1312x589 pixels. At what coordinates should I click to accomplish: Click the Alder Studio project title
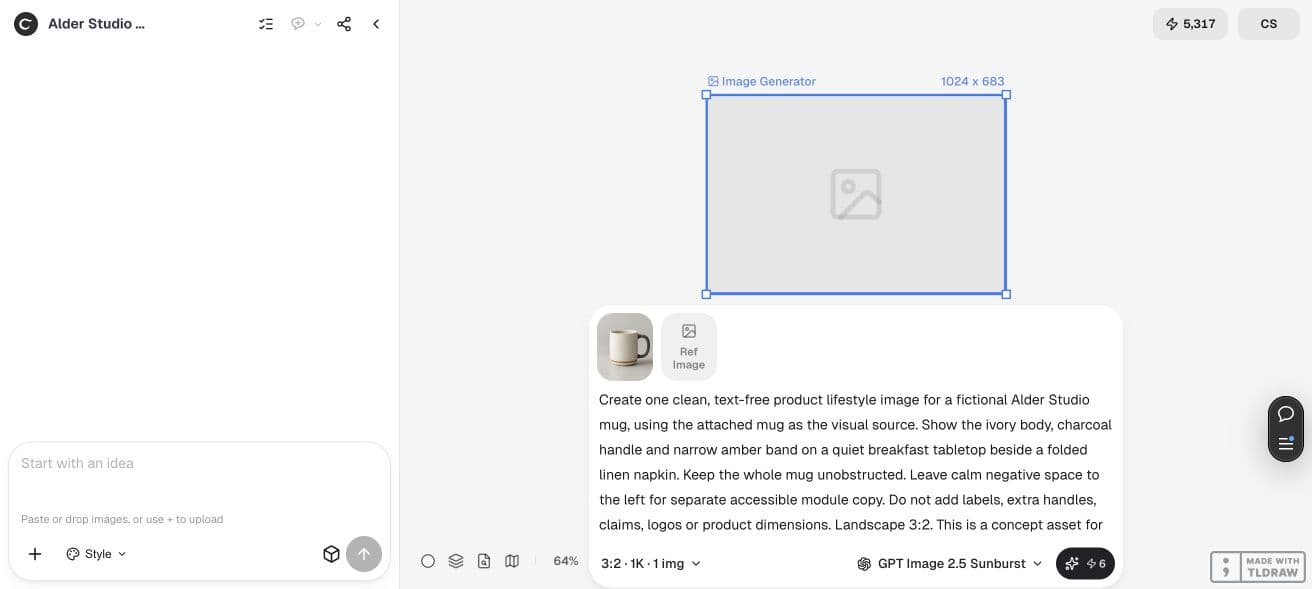click(x=96, y=24)
